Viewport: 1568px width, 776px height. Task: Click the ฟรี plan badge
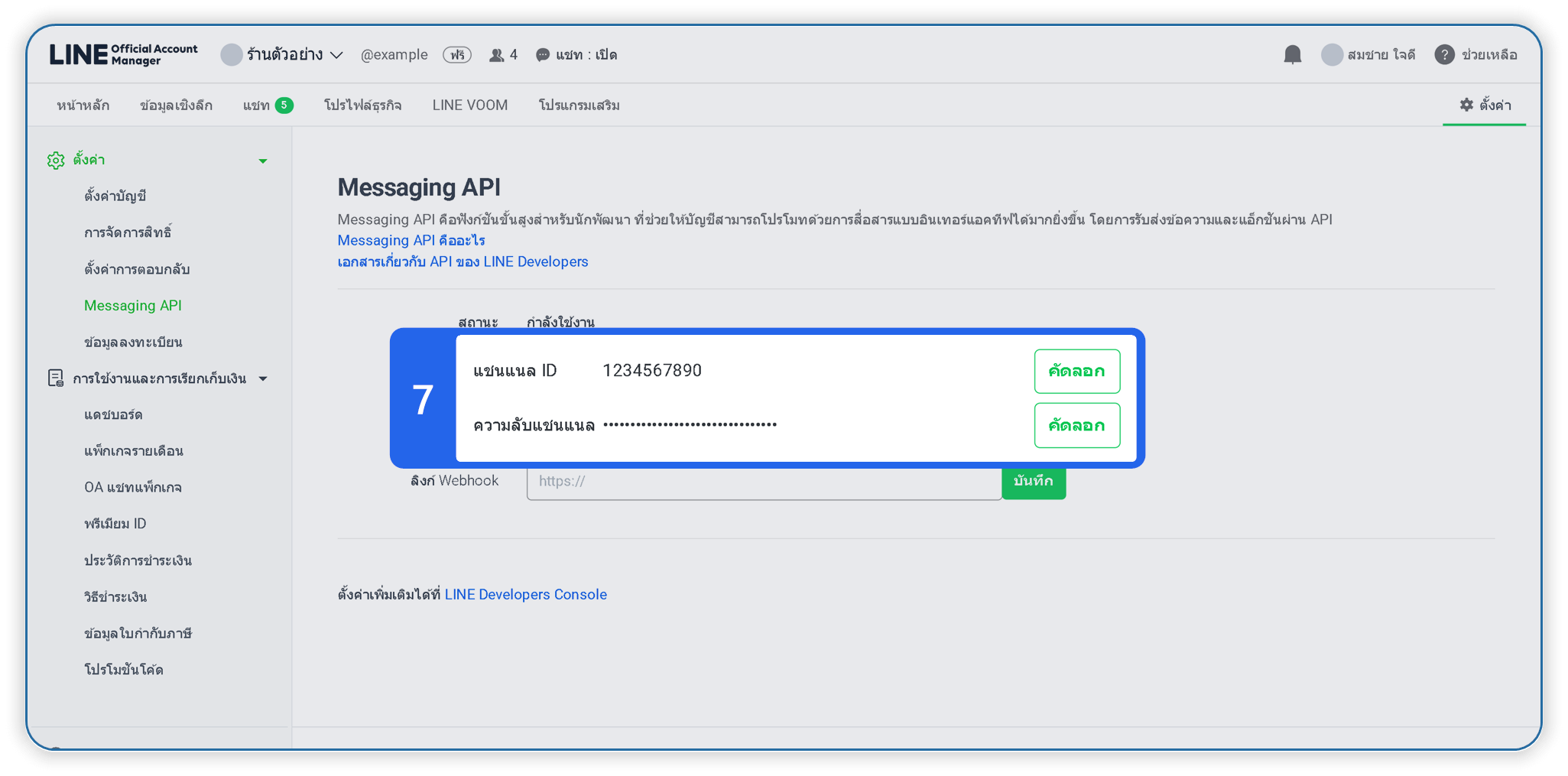click(x=457, y=55)
